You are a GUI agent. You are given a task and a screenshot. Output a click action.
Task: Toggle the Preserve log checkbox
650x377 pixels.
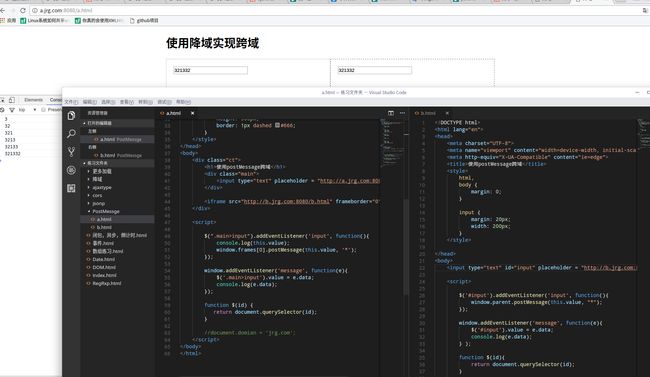coord(43,110)
